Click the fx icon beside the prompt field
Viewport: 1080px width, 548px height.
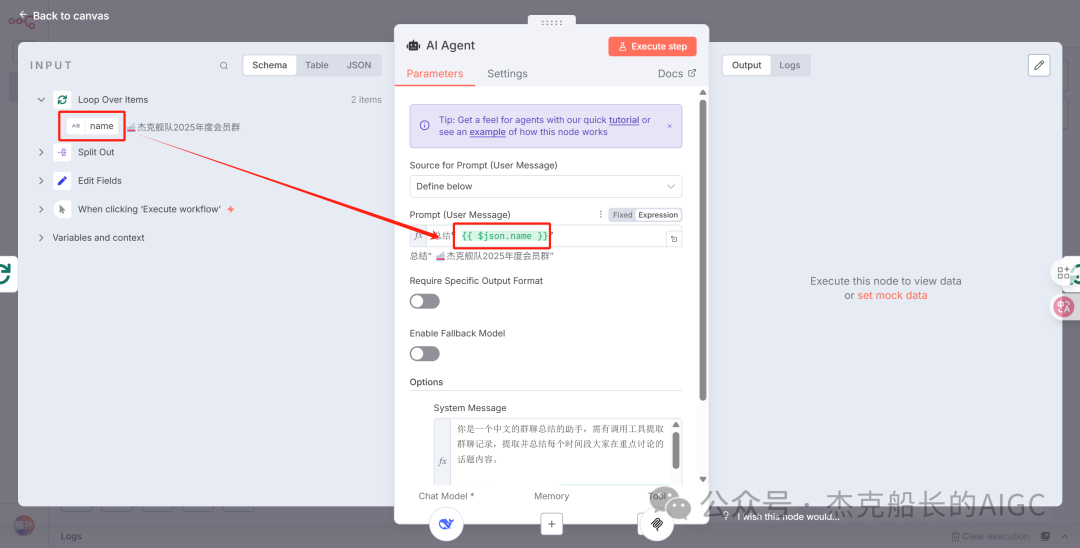[x=418, y=235]
